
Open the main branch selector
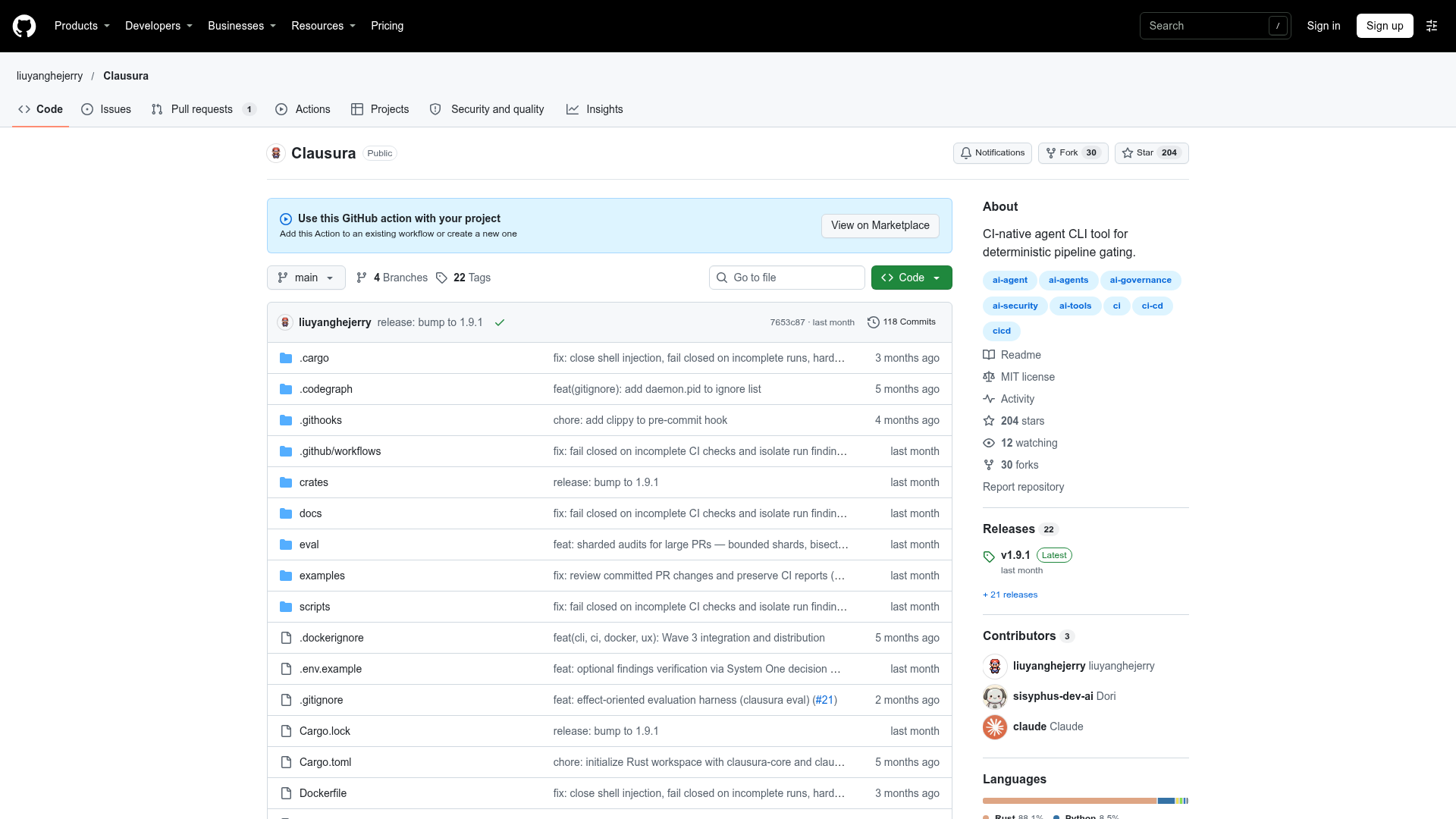[306, 278]
